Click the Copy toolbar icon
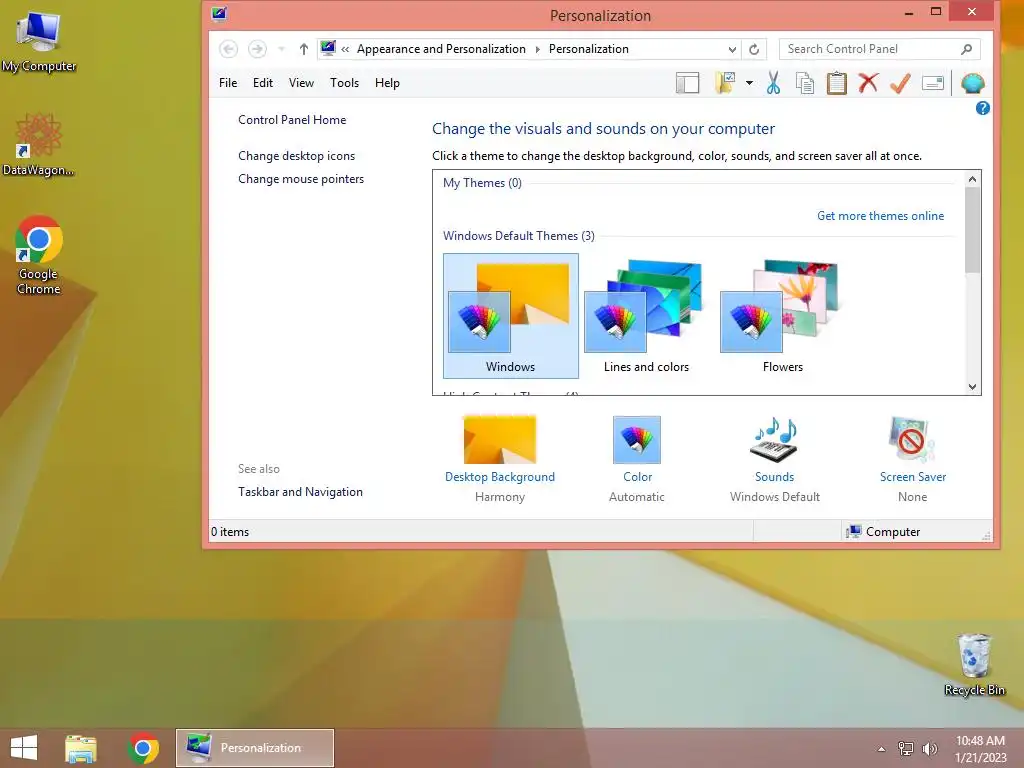 (805, 83)
